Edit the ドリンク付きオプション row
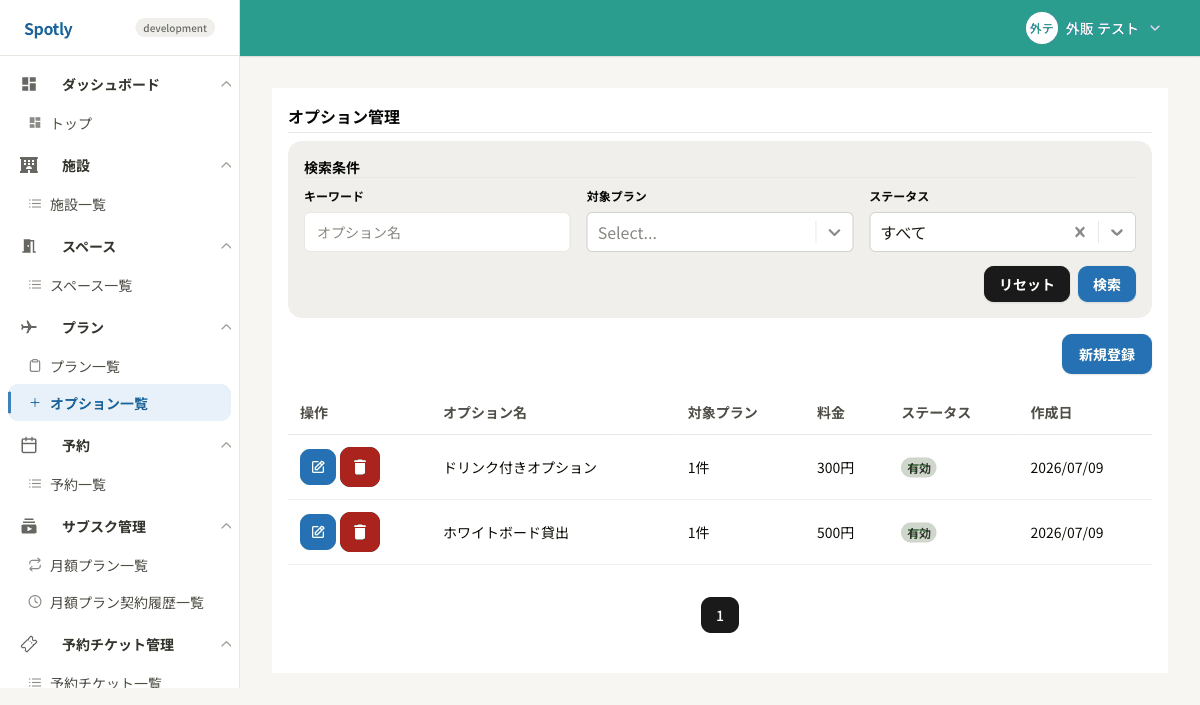The width and height of the screenshot is (1200, 705). pyautogui.click(x=318, y=467)
